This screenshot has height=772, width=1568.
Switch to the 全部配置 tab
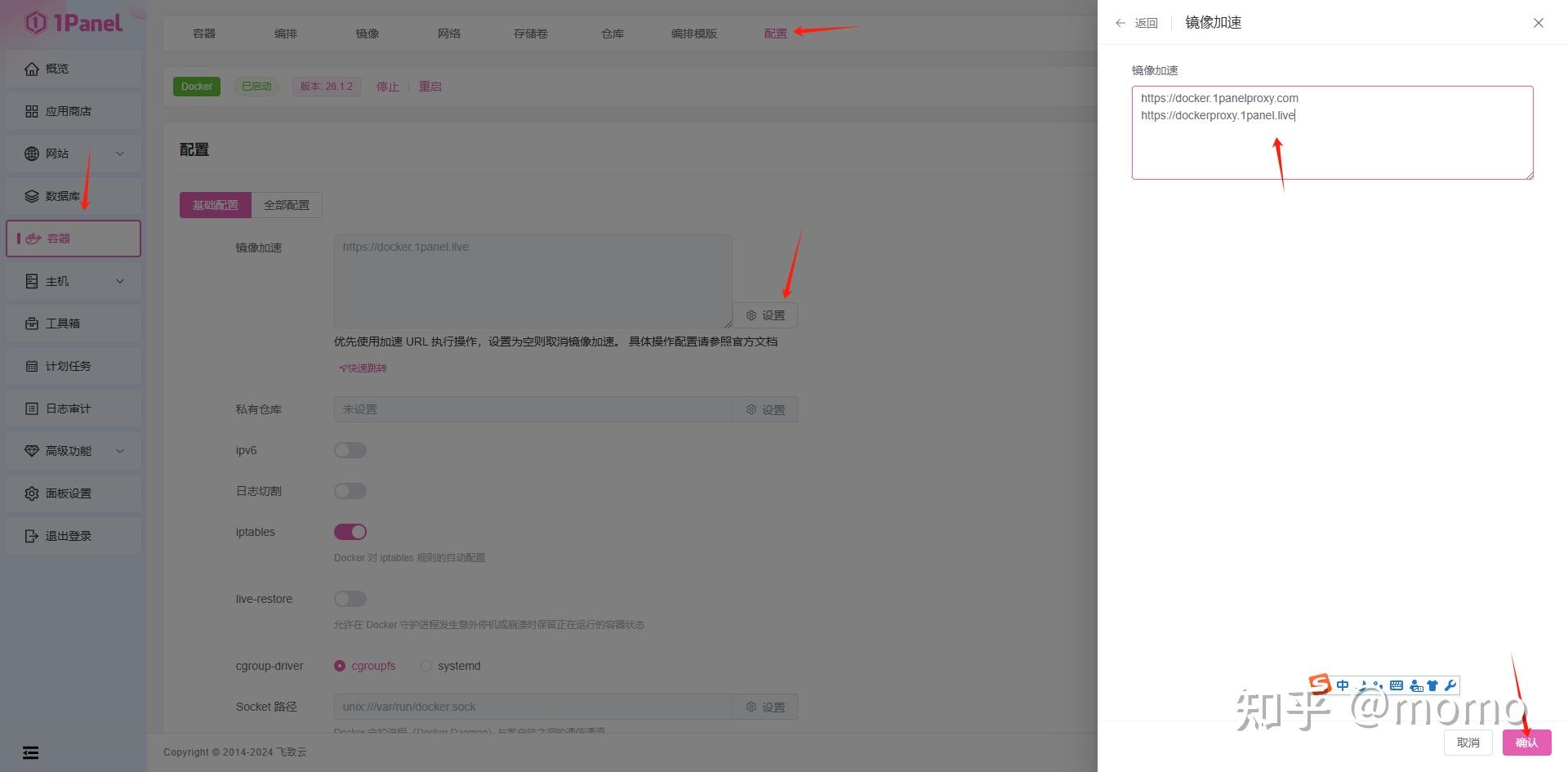287,204
